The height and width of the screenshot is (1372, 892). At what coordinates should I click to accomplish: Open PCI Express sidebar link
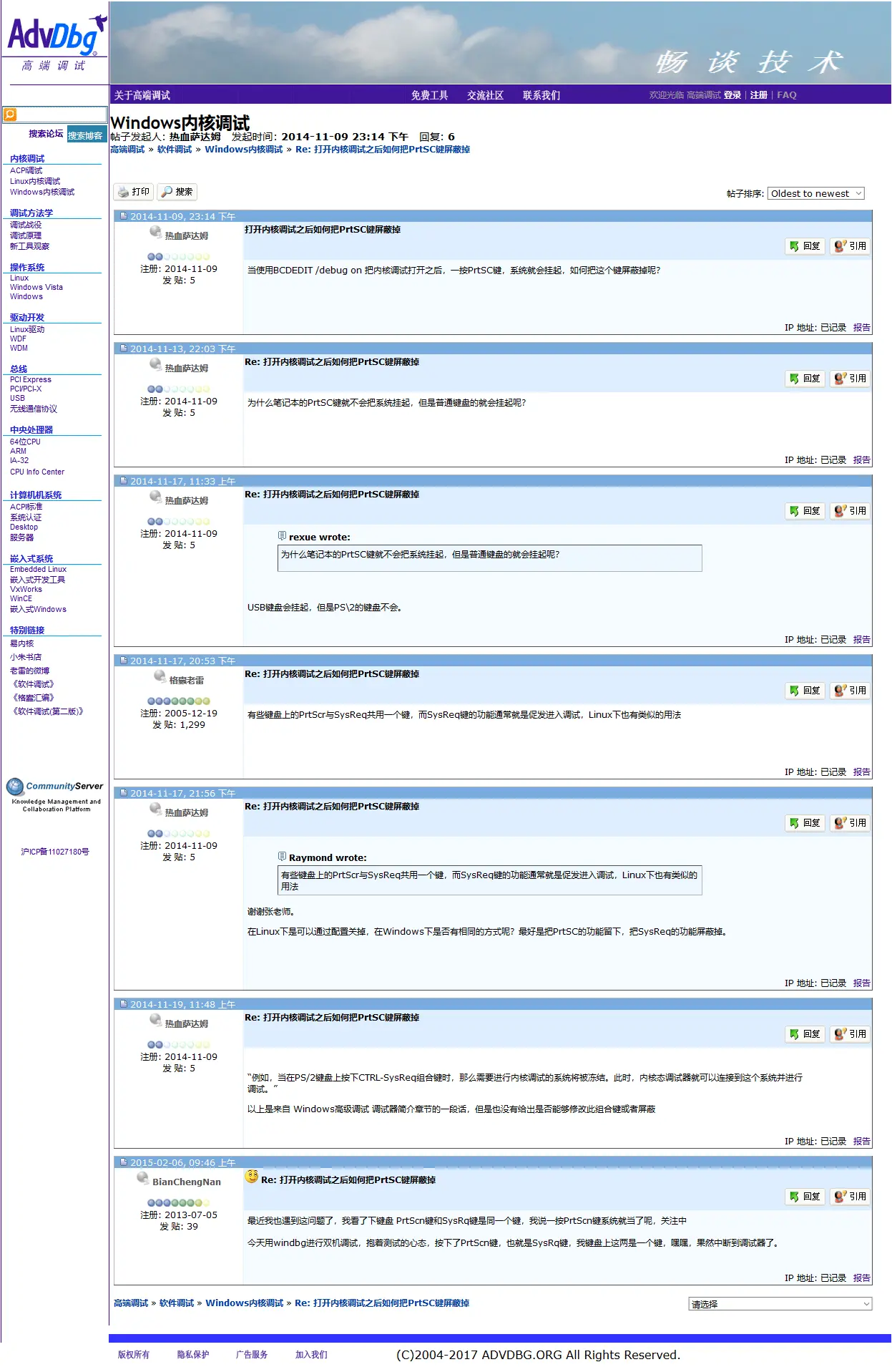point(31,379)
